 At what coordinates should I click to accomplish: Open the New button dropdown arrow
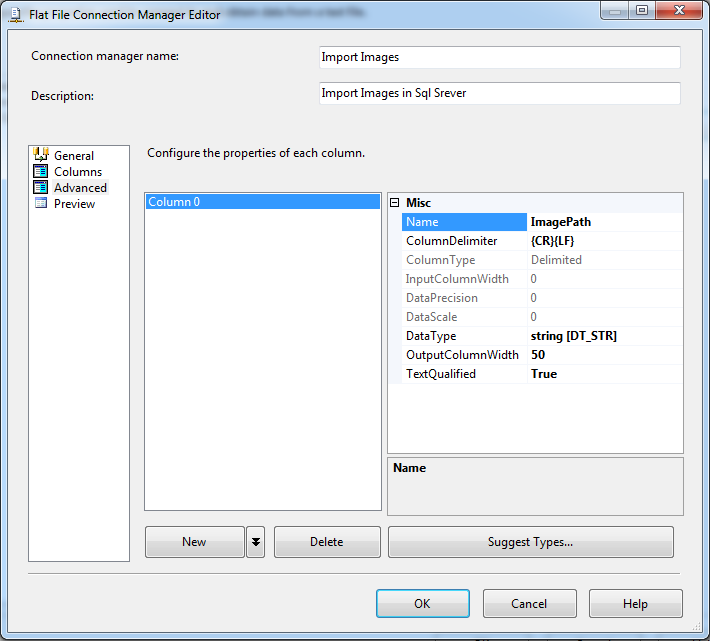tap(256, 542)
